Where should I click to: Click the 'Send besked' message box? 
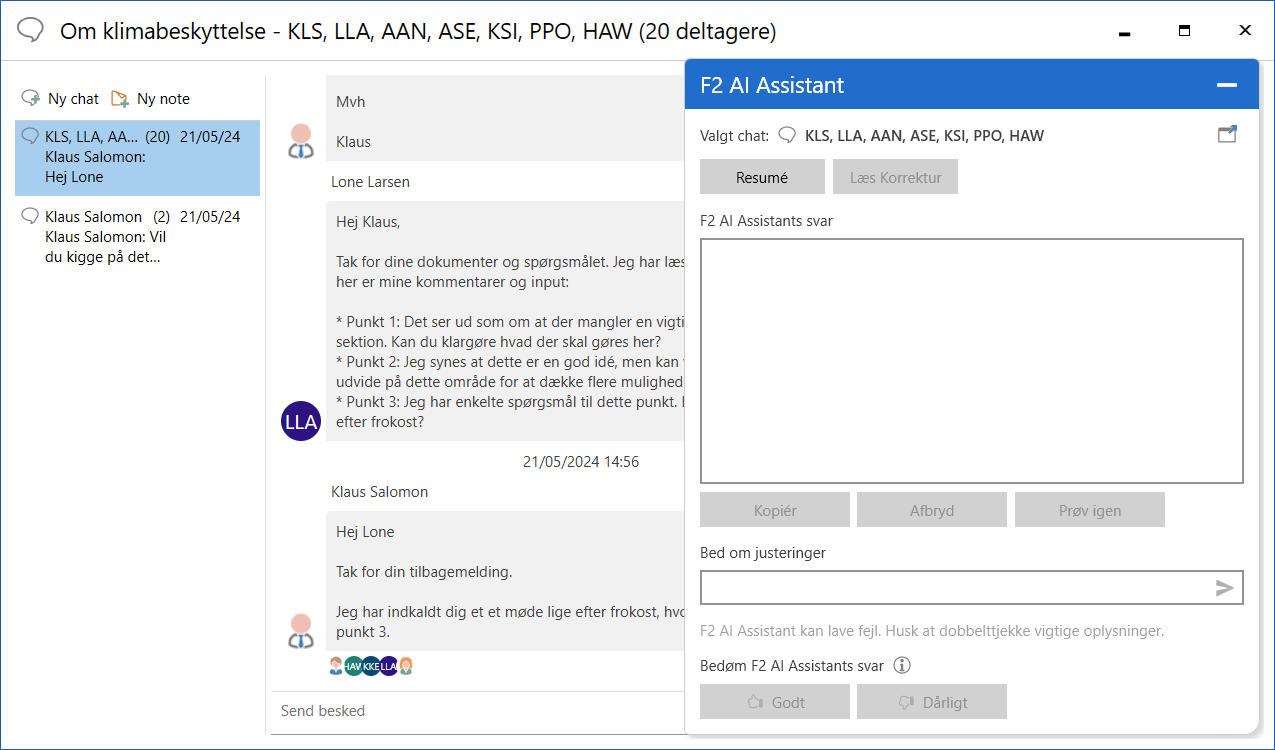pyautogui.click(x=477, y=711)
